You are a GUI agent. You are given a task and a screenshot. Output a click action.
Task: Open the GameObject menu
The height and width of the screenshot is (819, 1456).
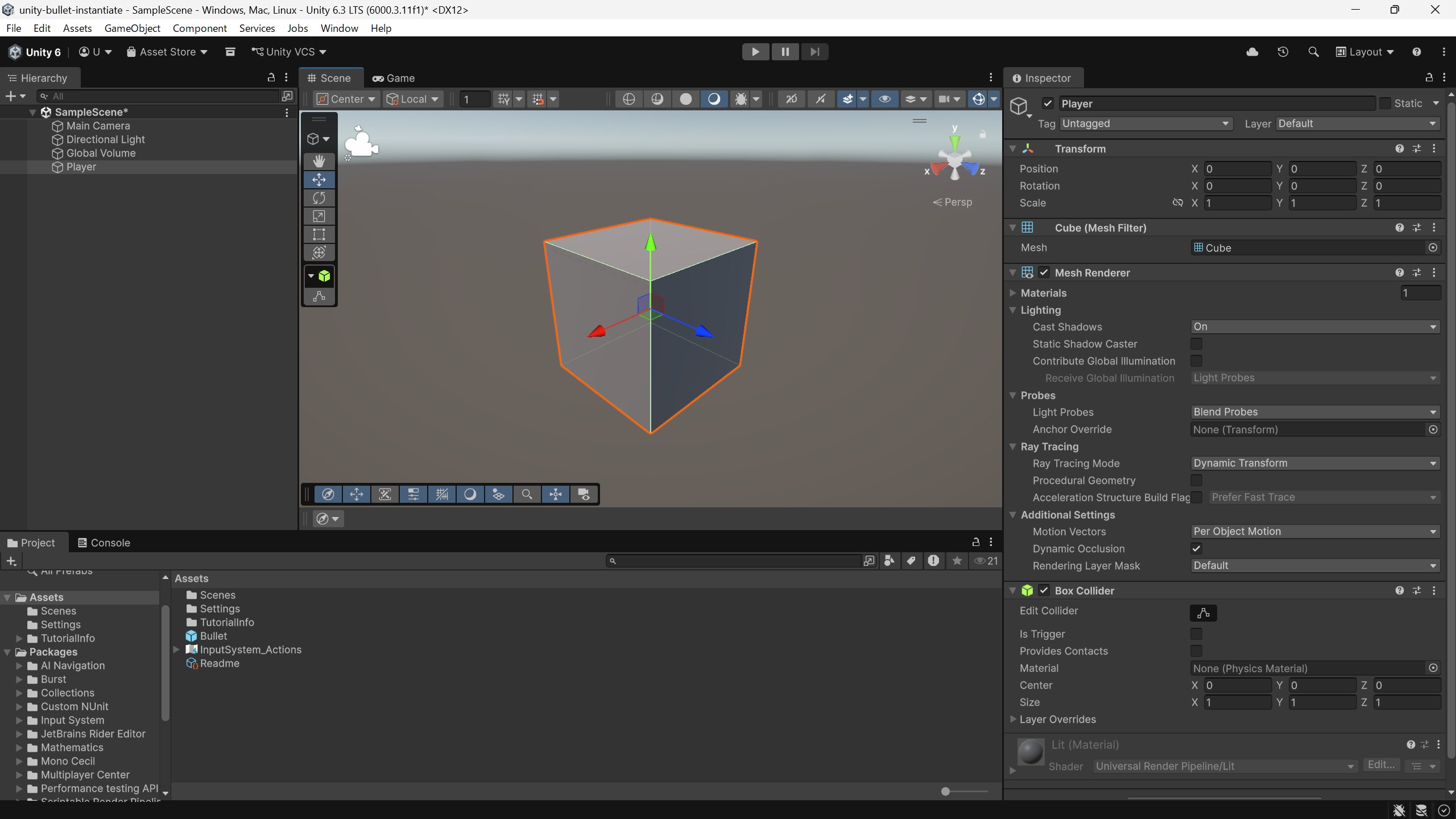132,28
